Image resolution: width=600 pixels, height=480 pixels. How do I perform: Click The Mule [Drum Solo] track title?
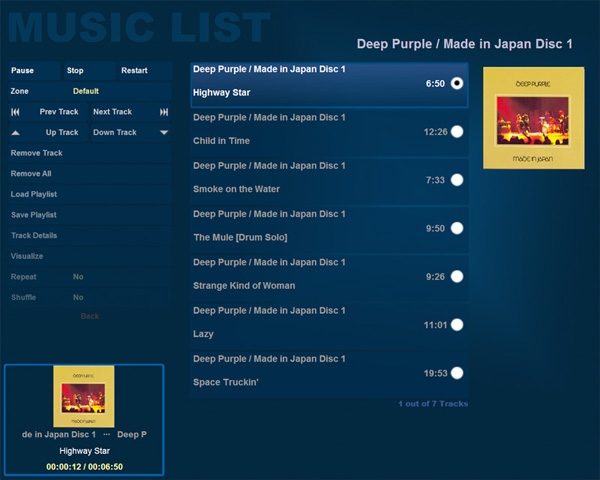point(240,237)
